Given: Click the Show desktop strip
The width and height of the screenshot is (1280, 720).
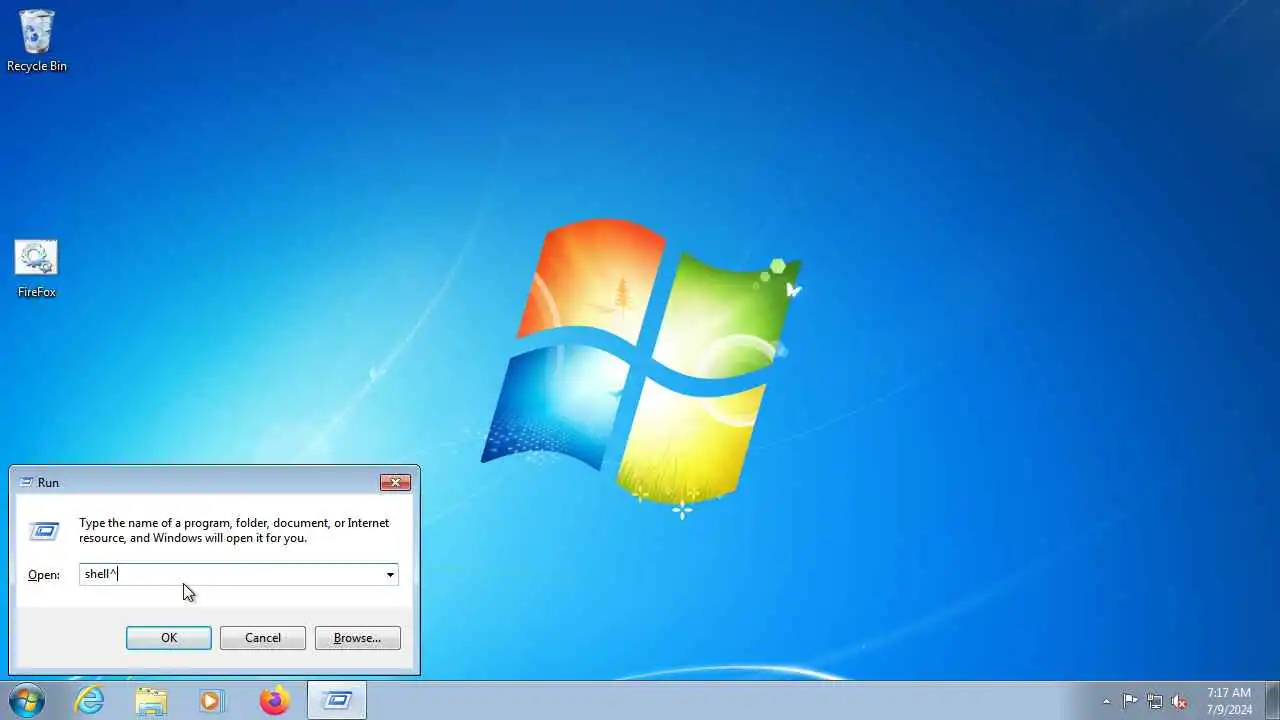Looking at the screenshot, I should pyautogui.click(x=1272, y=700).
